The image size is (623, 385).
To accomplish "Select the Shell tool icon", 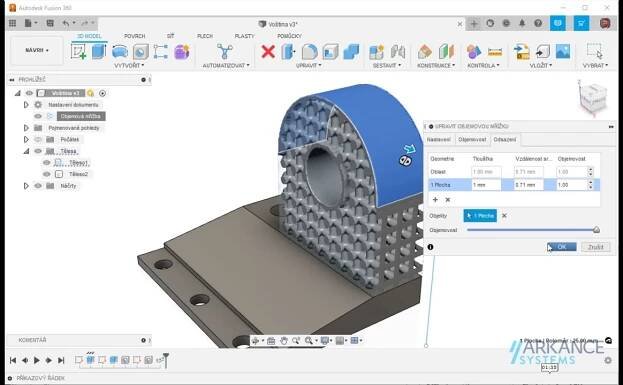I will 330,52.
